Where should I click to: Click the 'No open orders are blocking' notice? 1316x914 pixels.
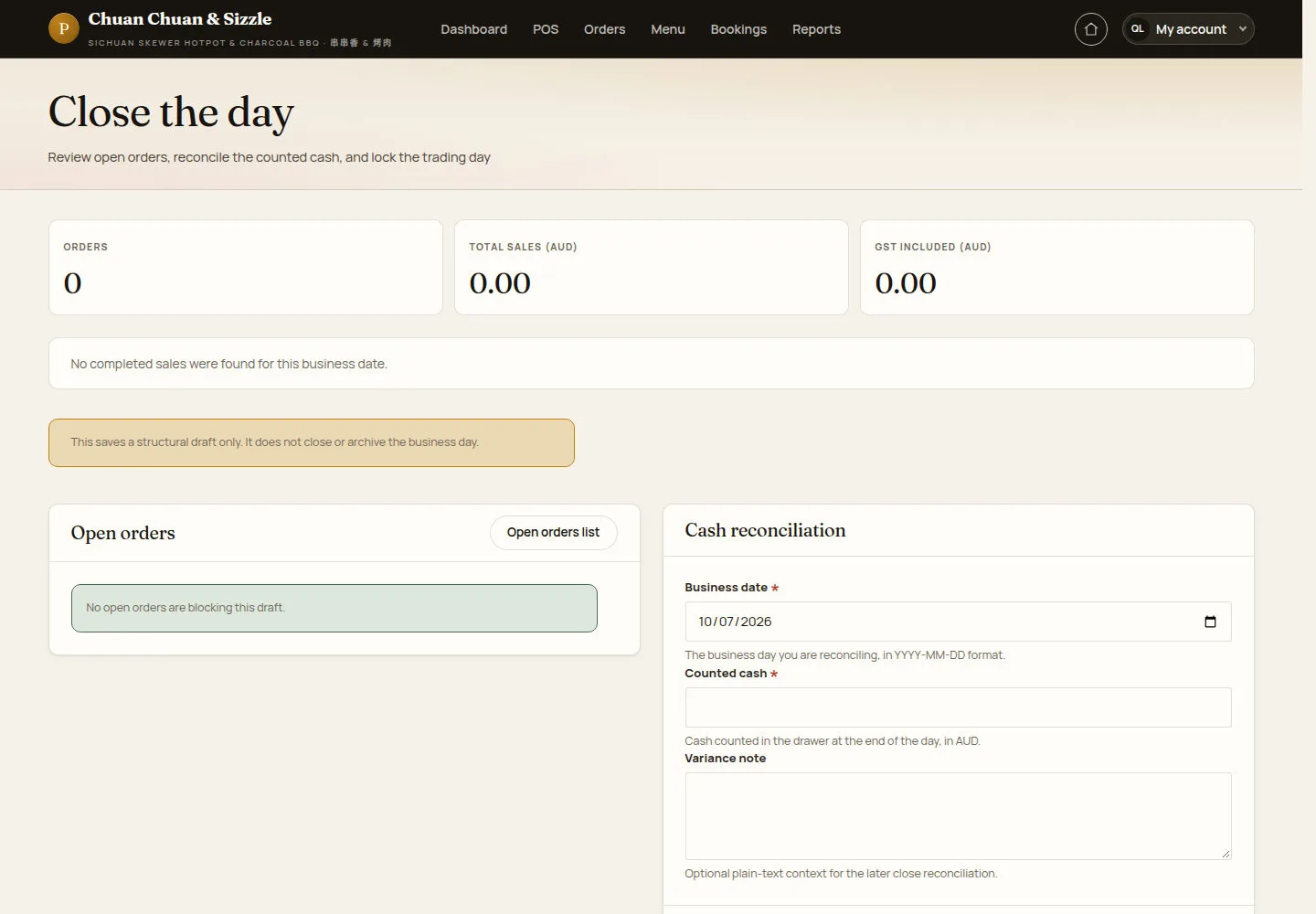(334, 608)
